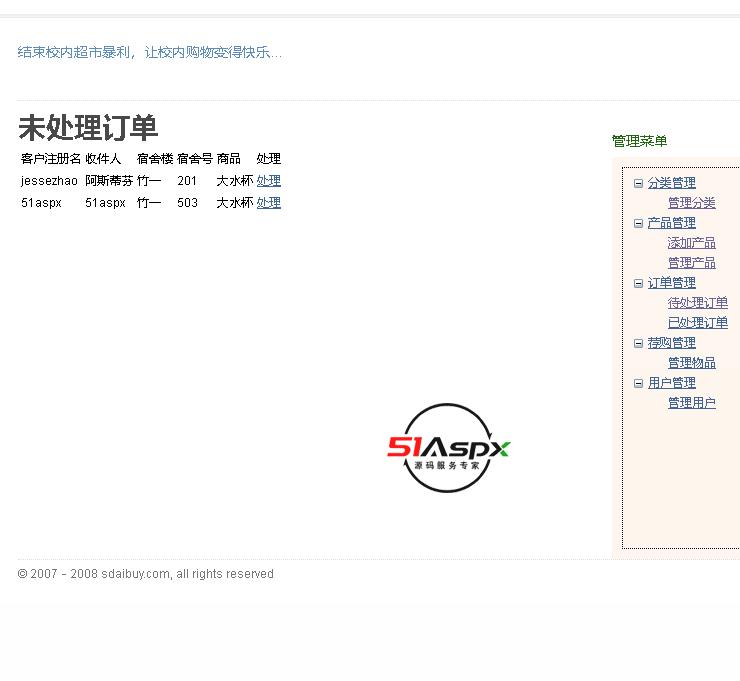Image resolution: width=740 pixels, height=681 pixels.
Task: Open the 管理物品 link
Action: (x=691, y=363)
